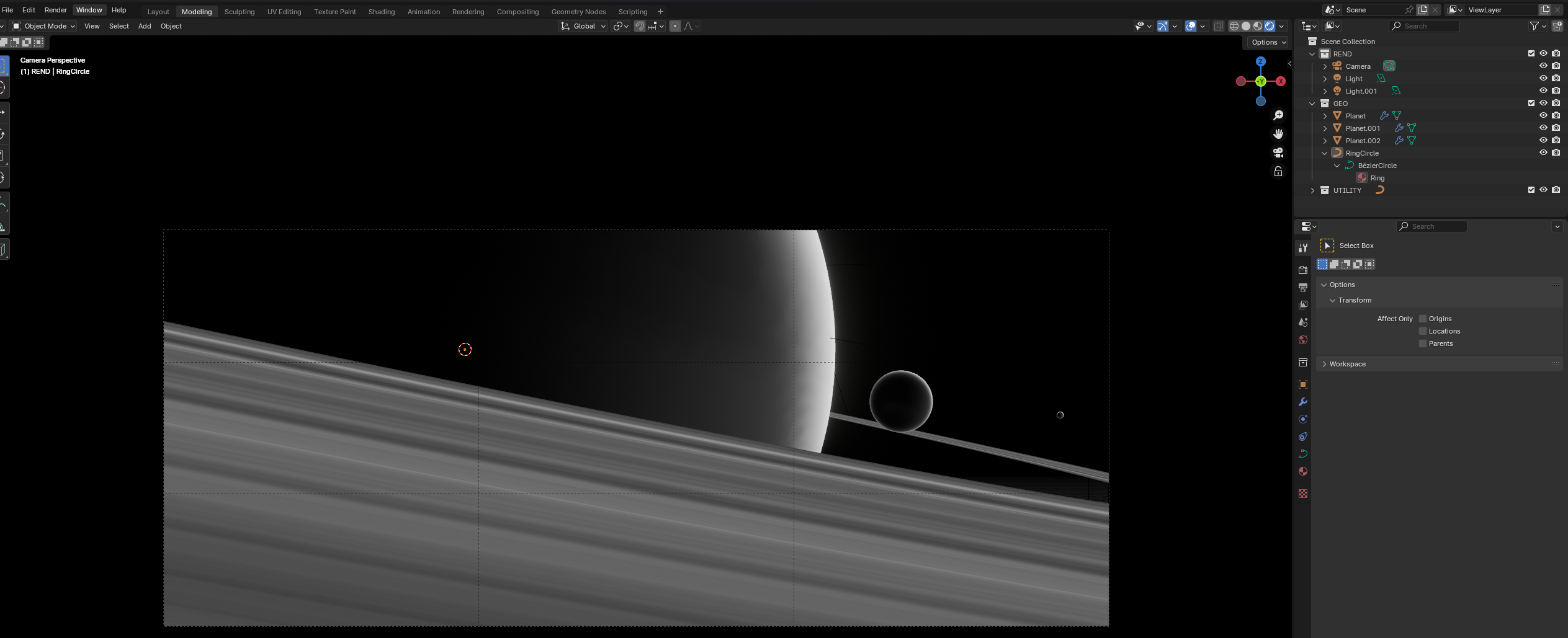Screen dimensions: 1568x638
Task: Open the Render menu
Action: tap(55, 10)
